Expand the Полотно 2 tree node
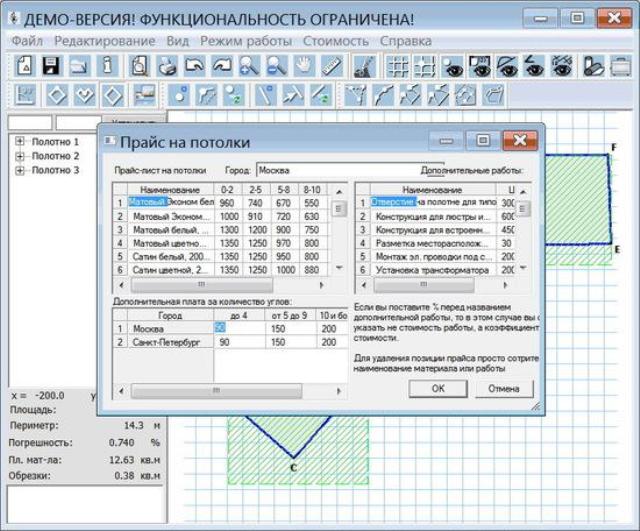The width and height of the screenshot is (640, 531). coord(19,156)
